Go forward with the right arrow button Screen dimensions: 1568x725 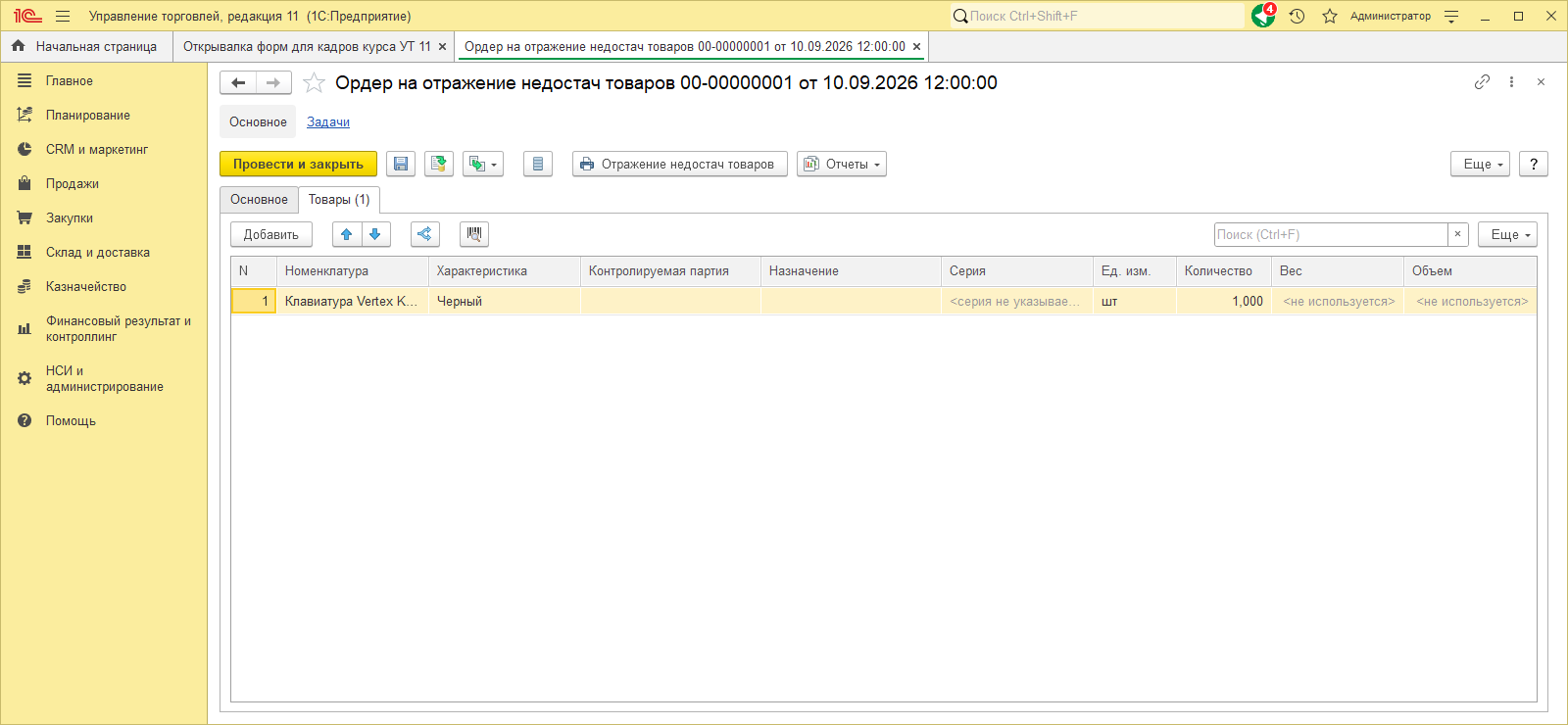click(x=273, y=83)
